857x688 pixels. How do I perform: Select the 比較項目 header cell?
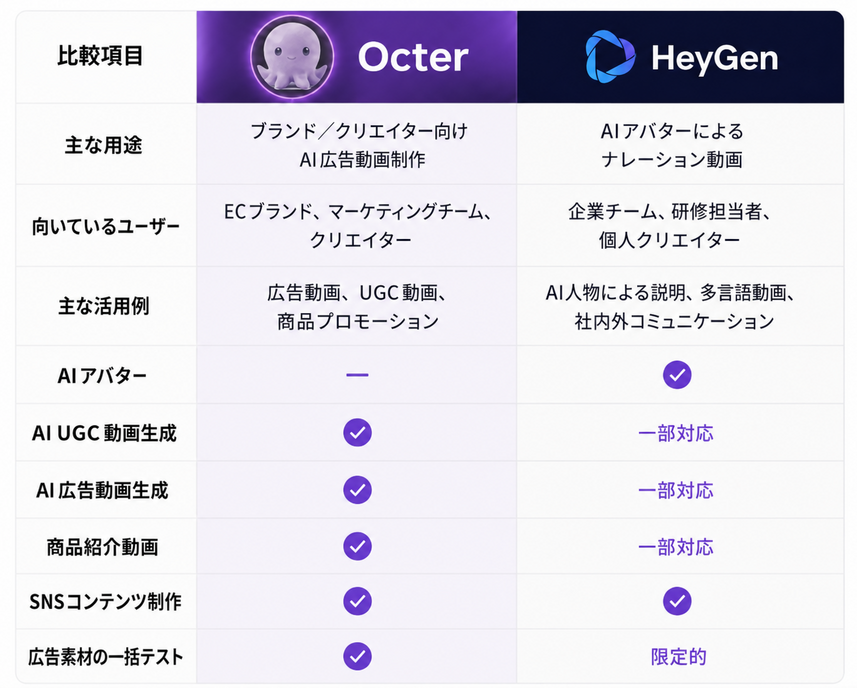(x=106, y=57)
